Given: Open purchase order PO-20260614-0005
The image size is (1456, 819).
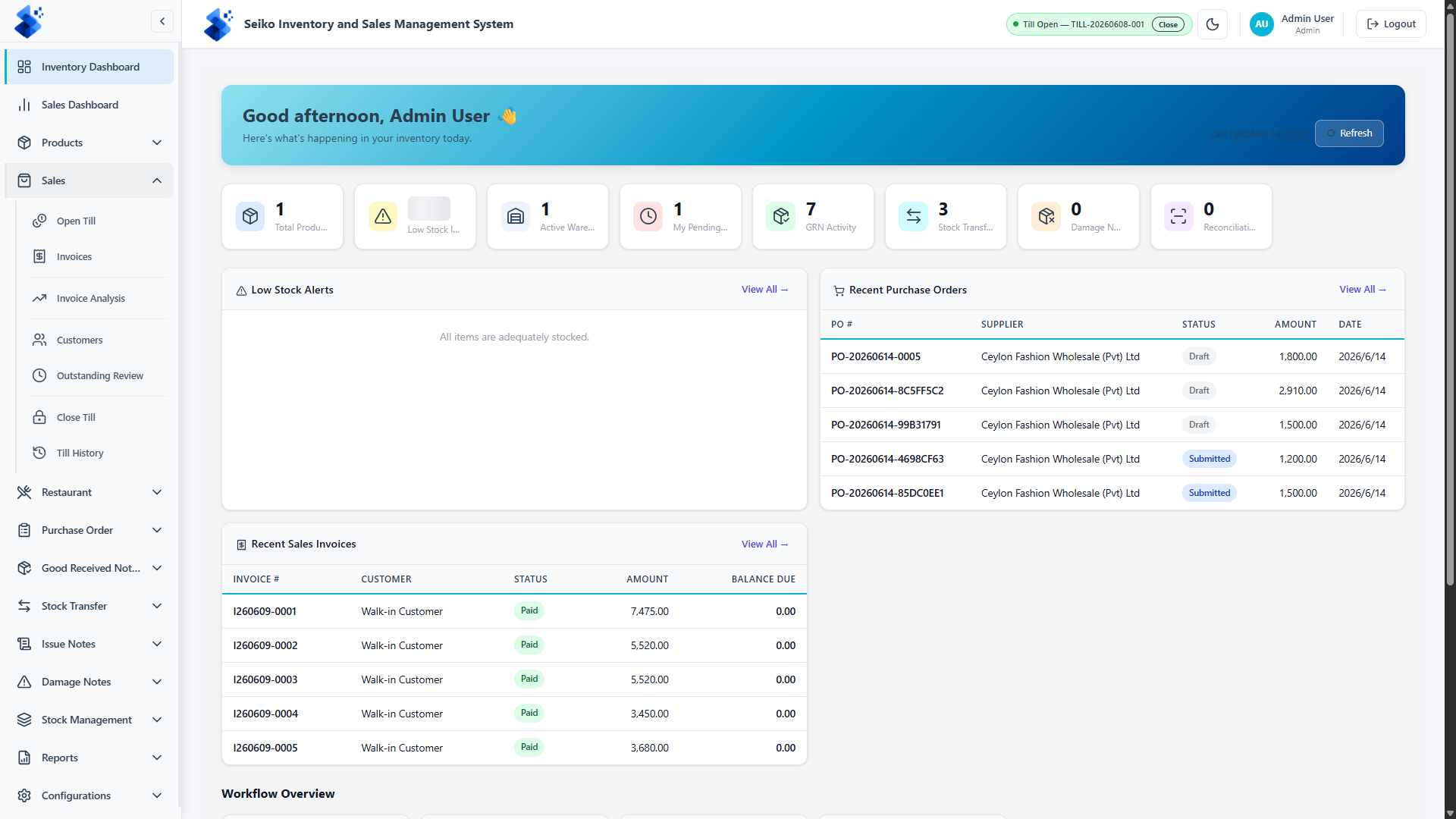Looking at the screenshot, I should click(x=876, y=356).
